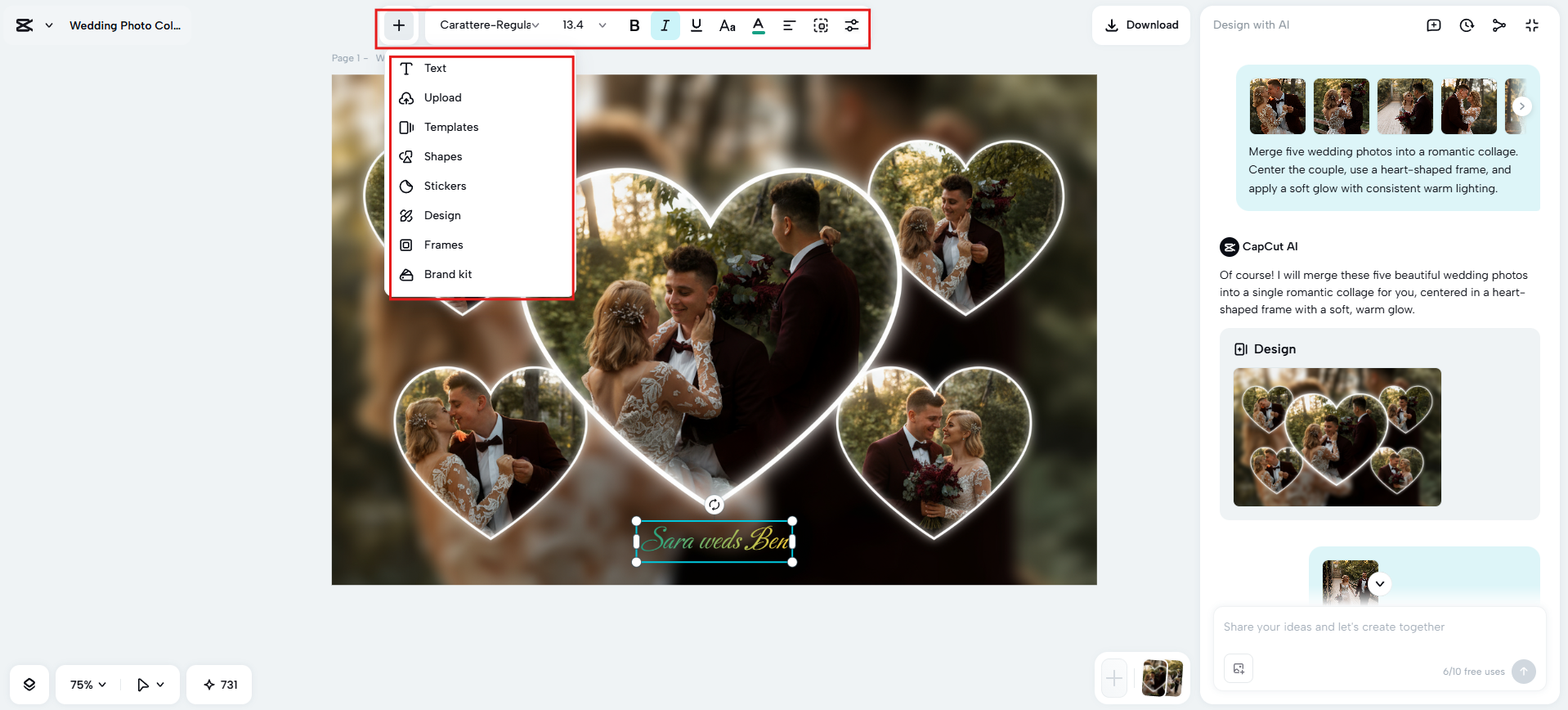The image size is (1568, 710).
Task: Click the plus Add element button
Action: [399, 25]
